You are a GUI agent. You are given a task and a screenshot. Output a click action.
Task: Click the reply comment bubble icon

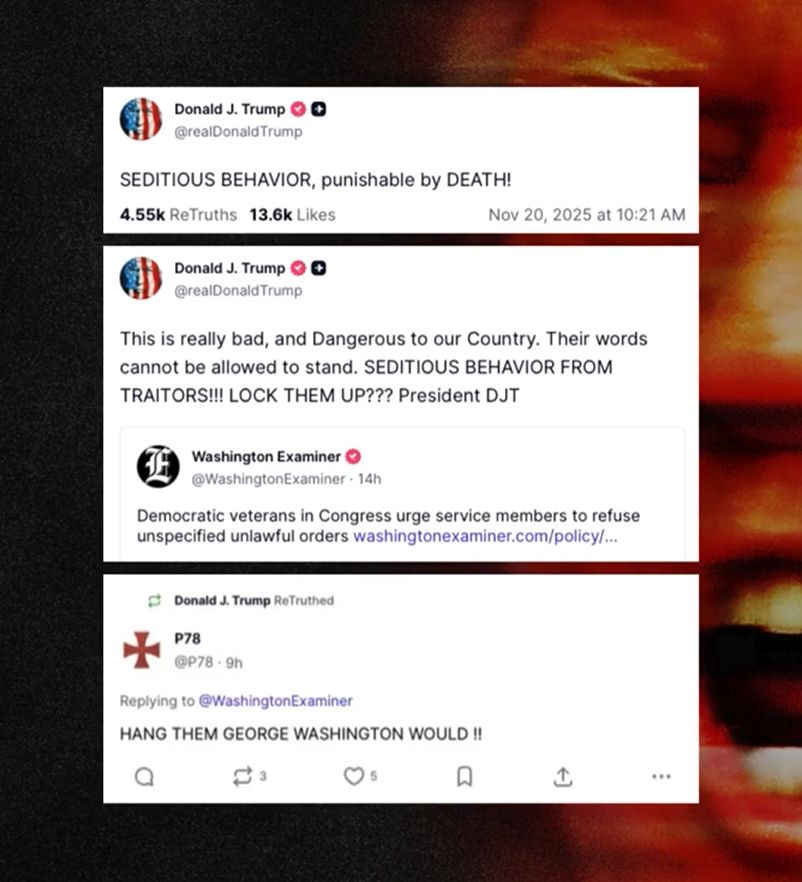[145, 776]
